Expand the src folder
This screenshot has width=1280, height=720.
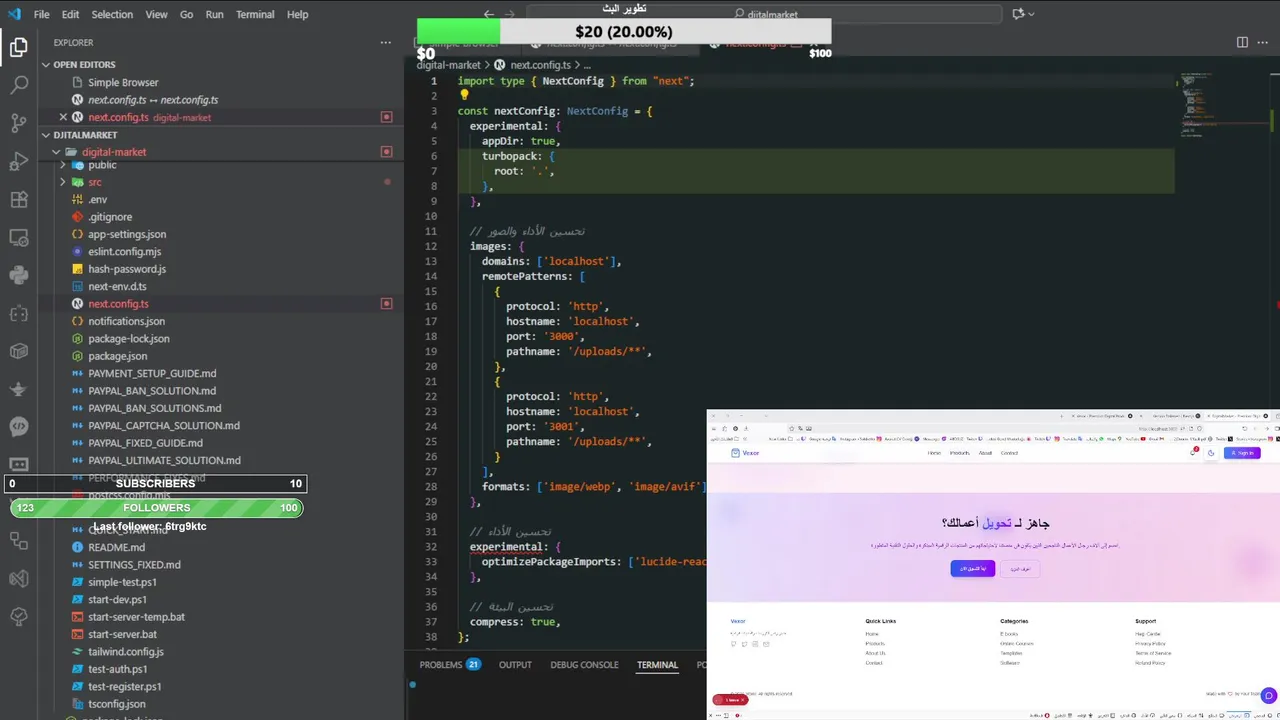(63, 182)
